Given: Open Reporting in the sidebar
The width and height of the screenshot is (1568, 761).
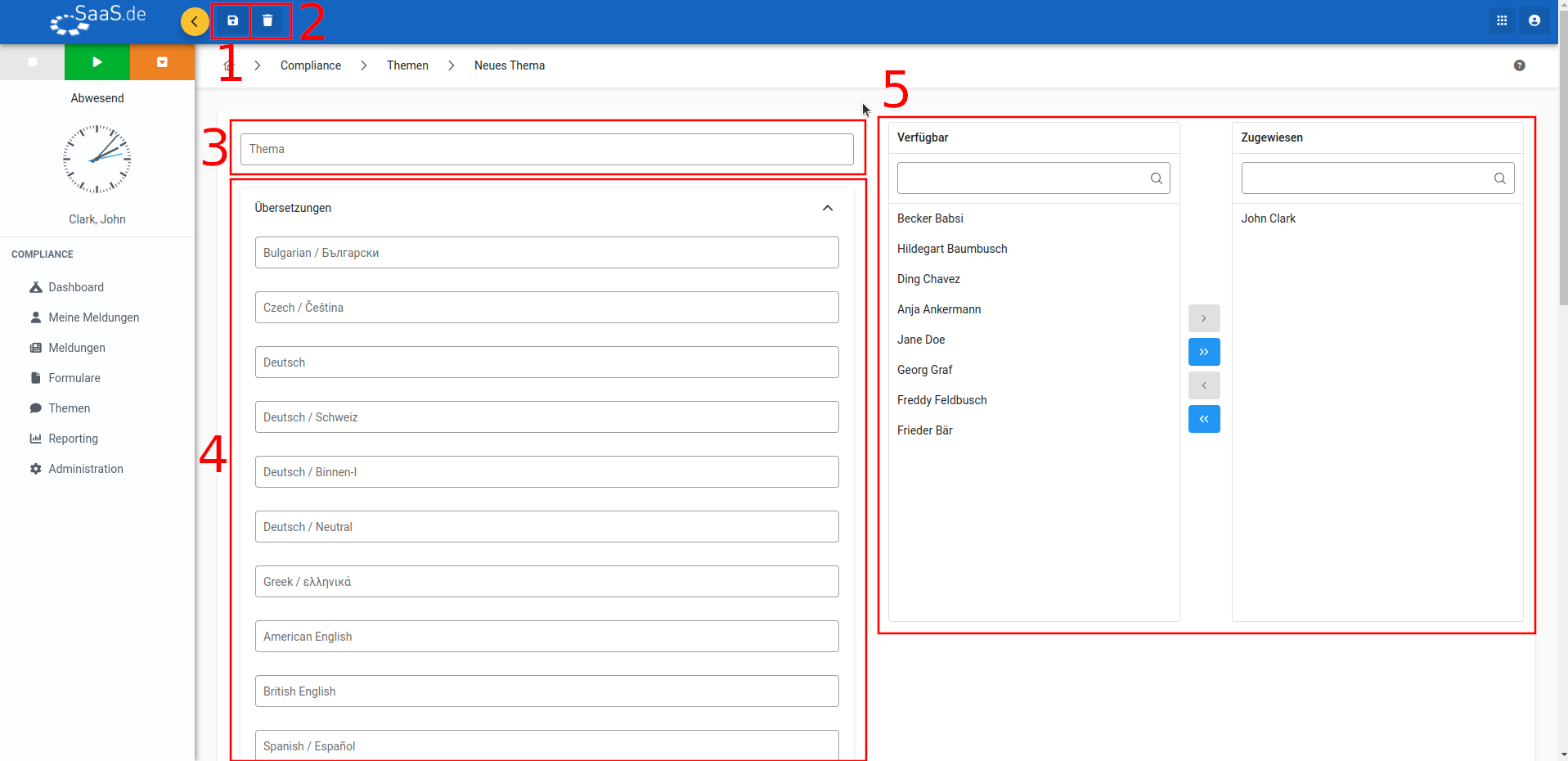Looking at the screenshot, I should [73, 439].
